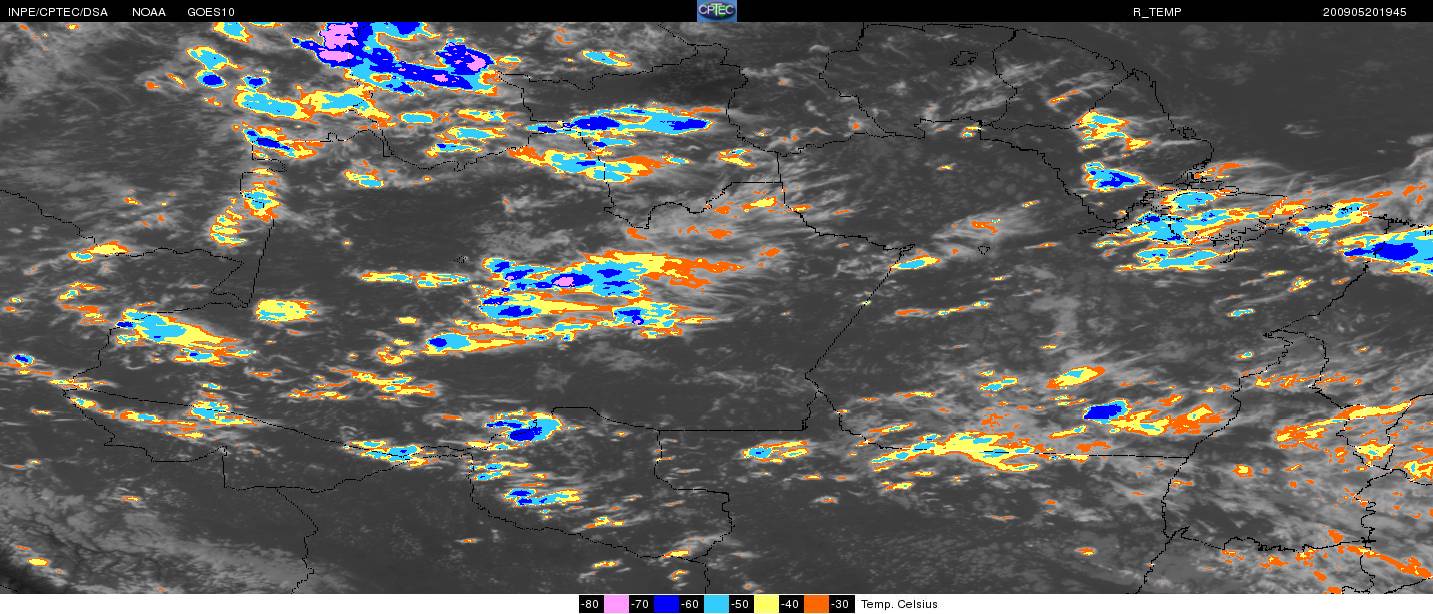This screenshot has width=1433, height=614.
Task: Click the '200905201945' timestamp text
Action: coord(1364,12)
